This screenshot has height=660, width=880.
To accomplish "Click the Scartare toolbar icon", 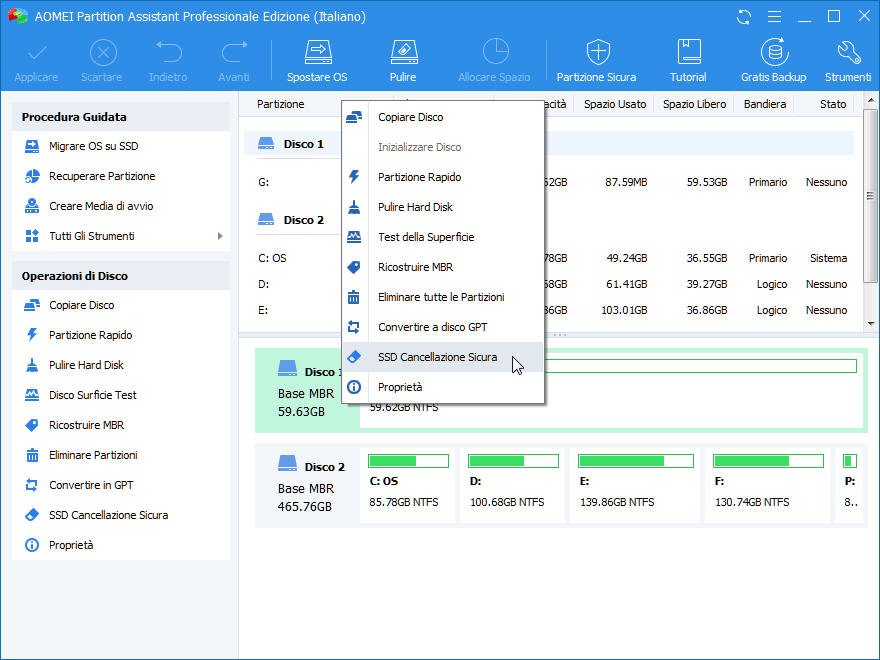I will tap(102, 61).
